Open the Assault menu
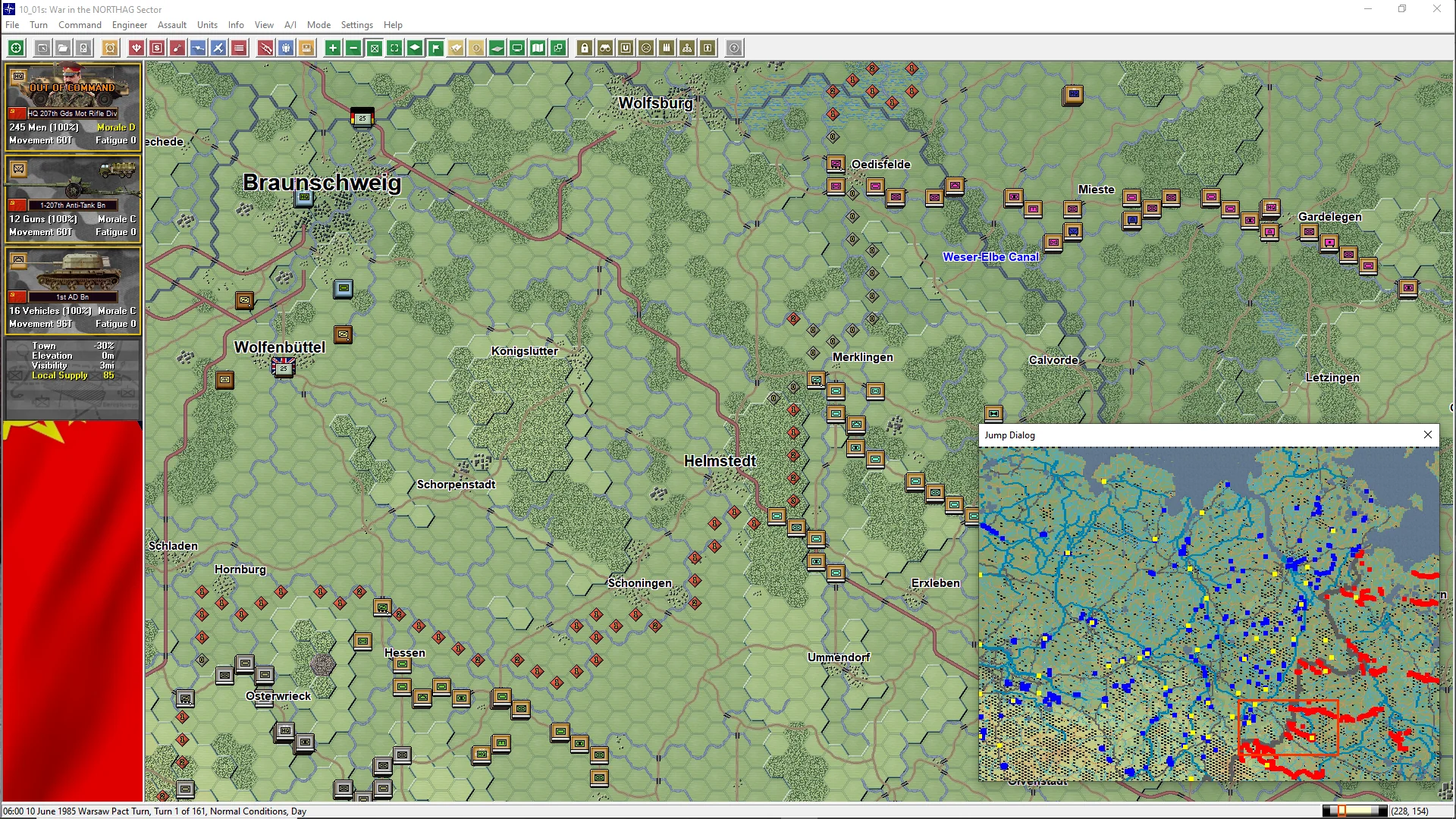This screenshot has width=1456, height=819. tap(172, 25)
